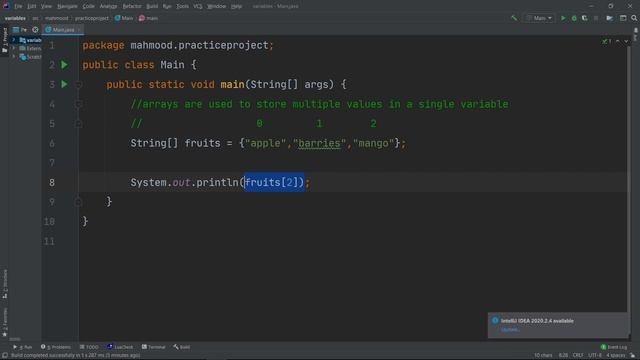Open the LuaCheck tool window button

[120, 347]
